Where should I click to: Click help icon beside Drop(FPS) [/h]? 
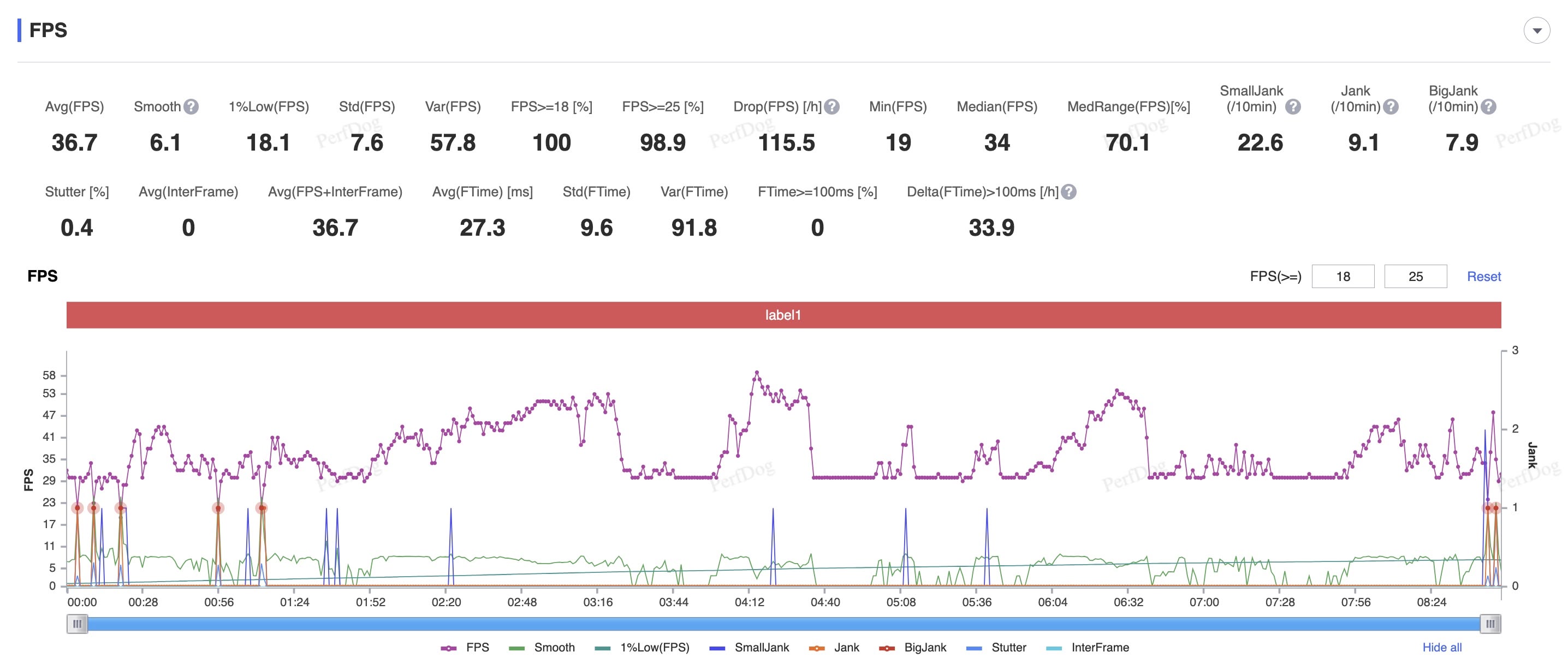pyautogui.click(x=831, y=107)
